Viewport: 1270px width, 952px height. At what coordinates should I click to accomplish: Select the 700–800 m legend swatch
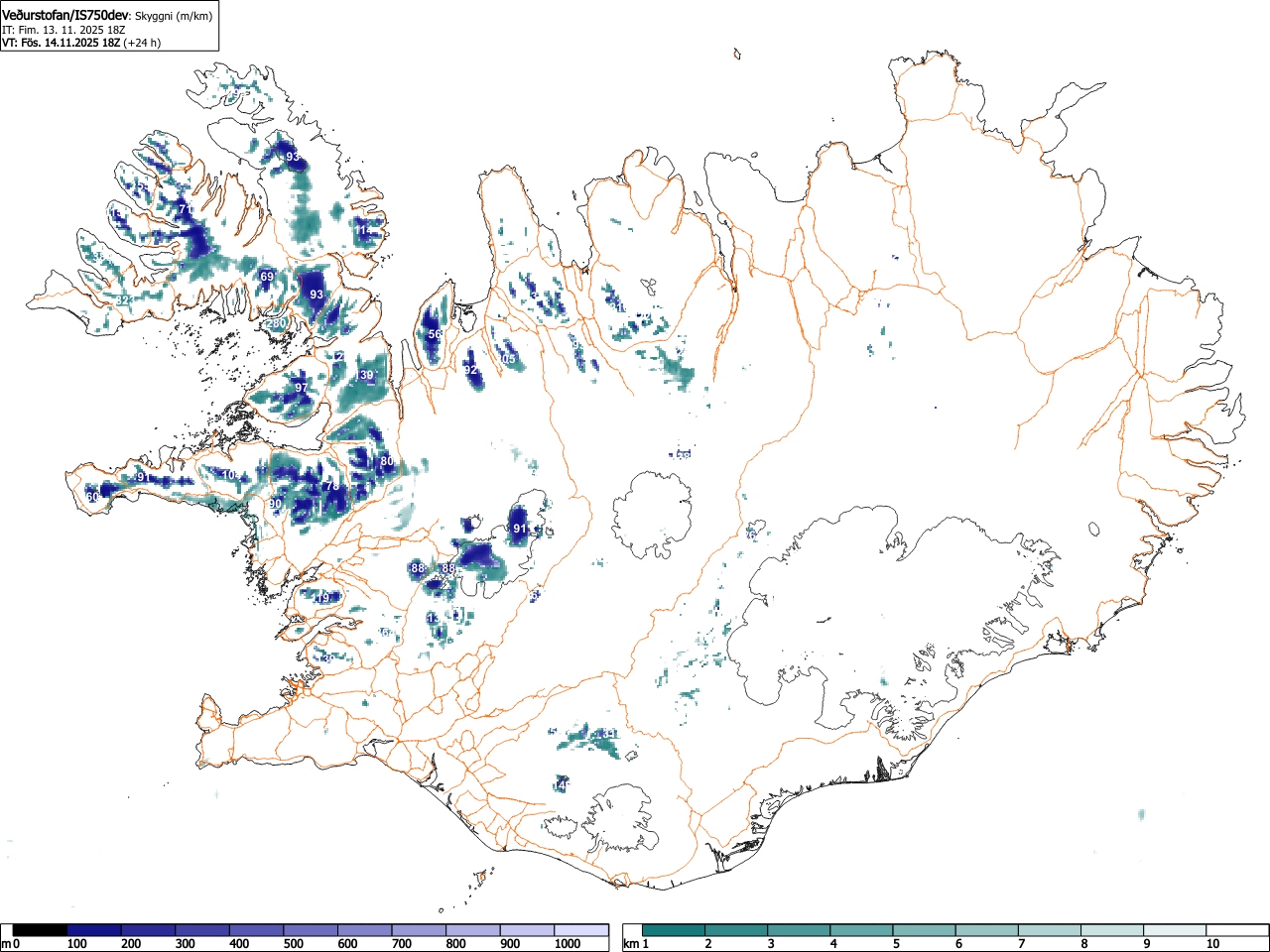[419, 930]
